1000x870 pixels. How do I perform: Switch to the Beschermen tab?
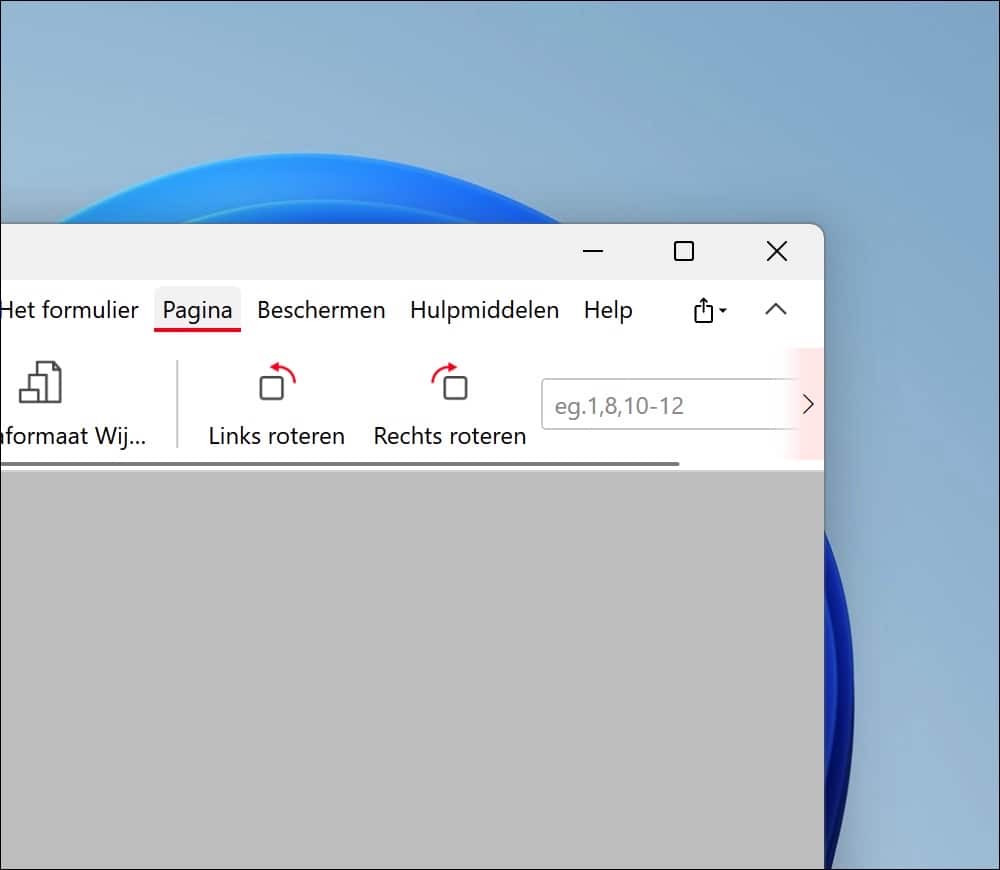[321, 310]
